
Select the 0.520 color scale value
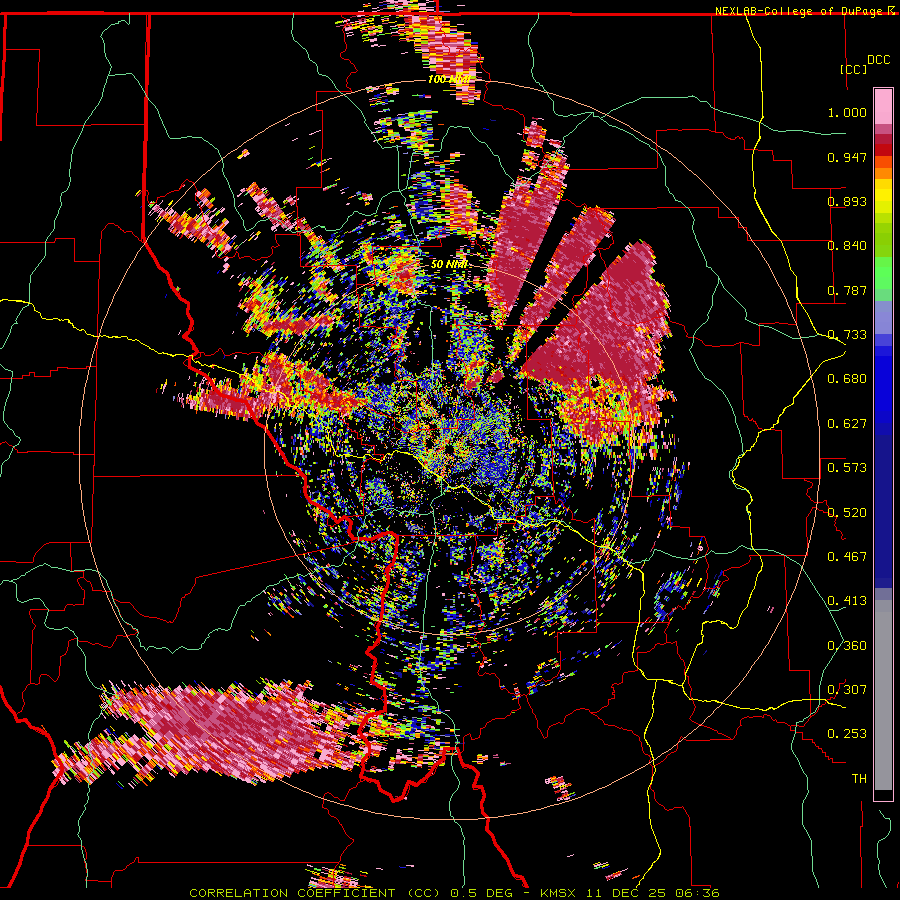(x=847, y=512)
